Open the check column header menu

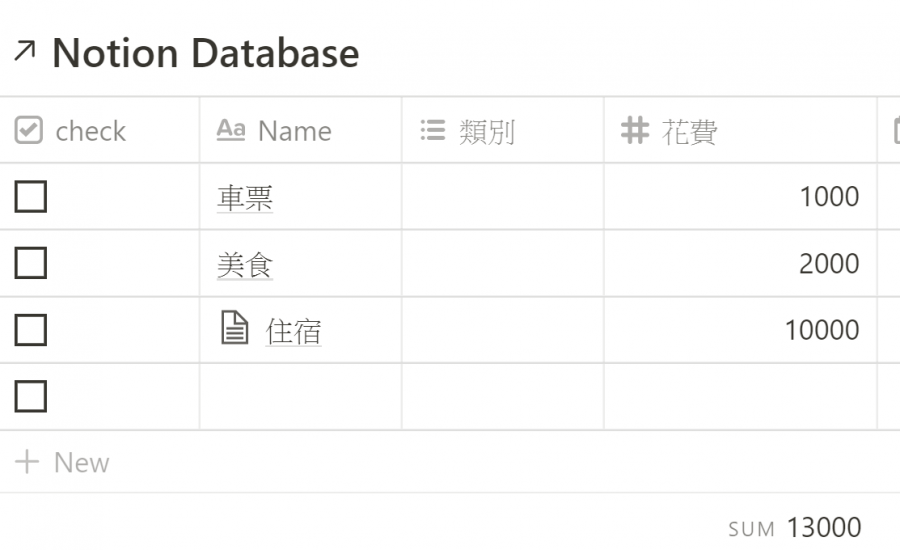[x=99, y=130]
